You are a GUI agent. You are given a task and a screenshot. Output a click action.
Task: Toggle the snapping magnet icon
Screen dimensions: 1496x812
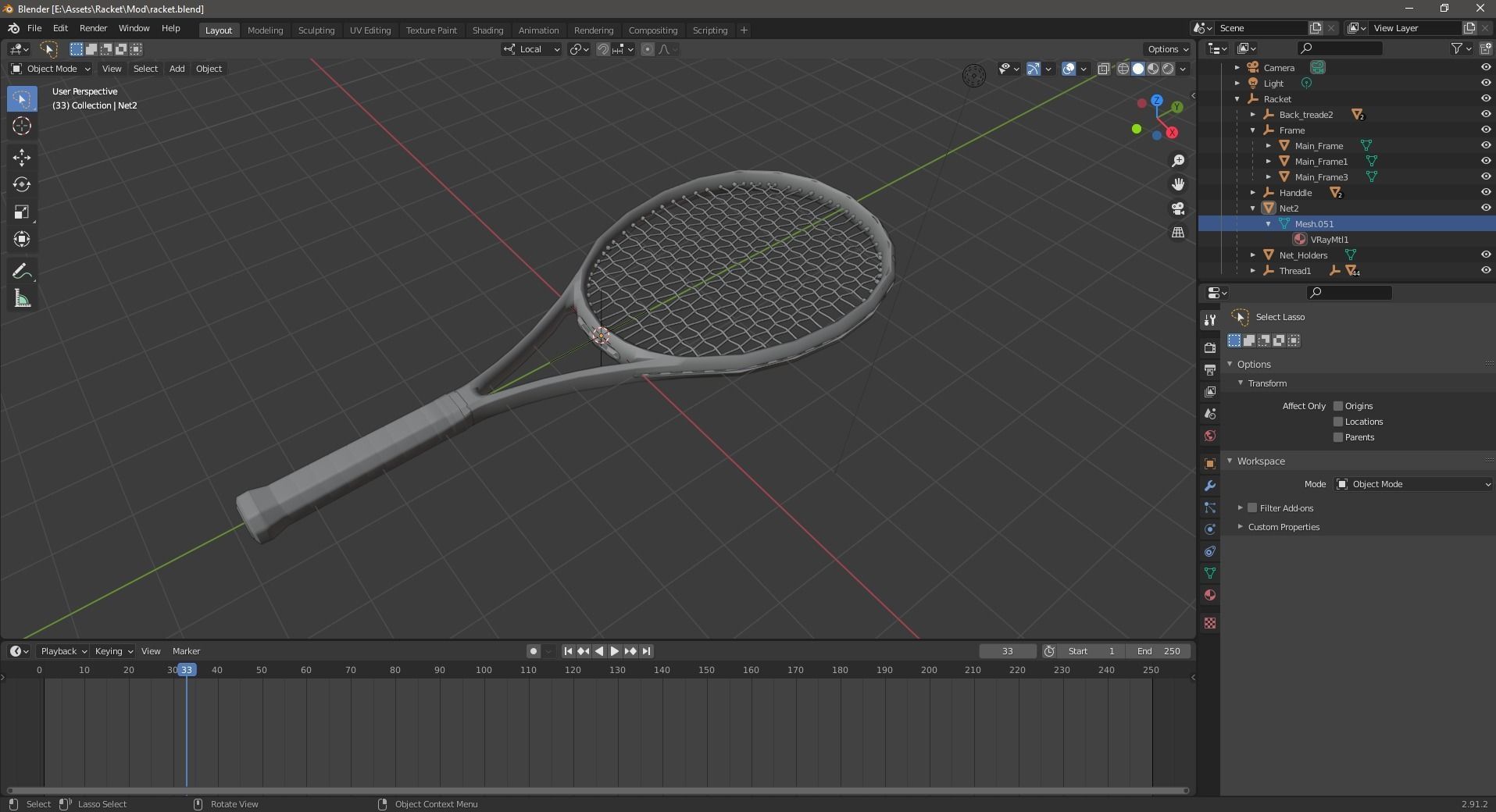(x=603, y=49)
